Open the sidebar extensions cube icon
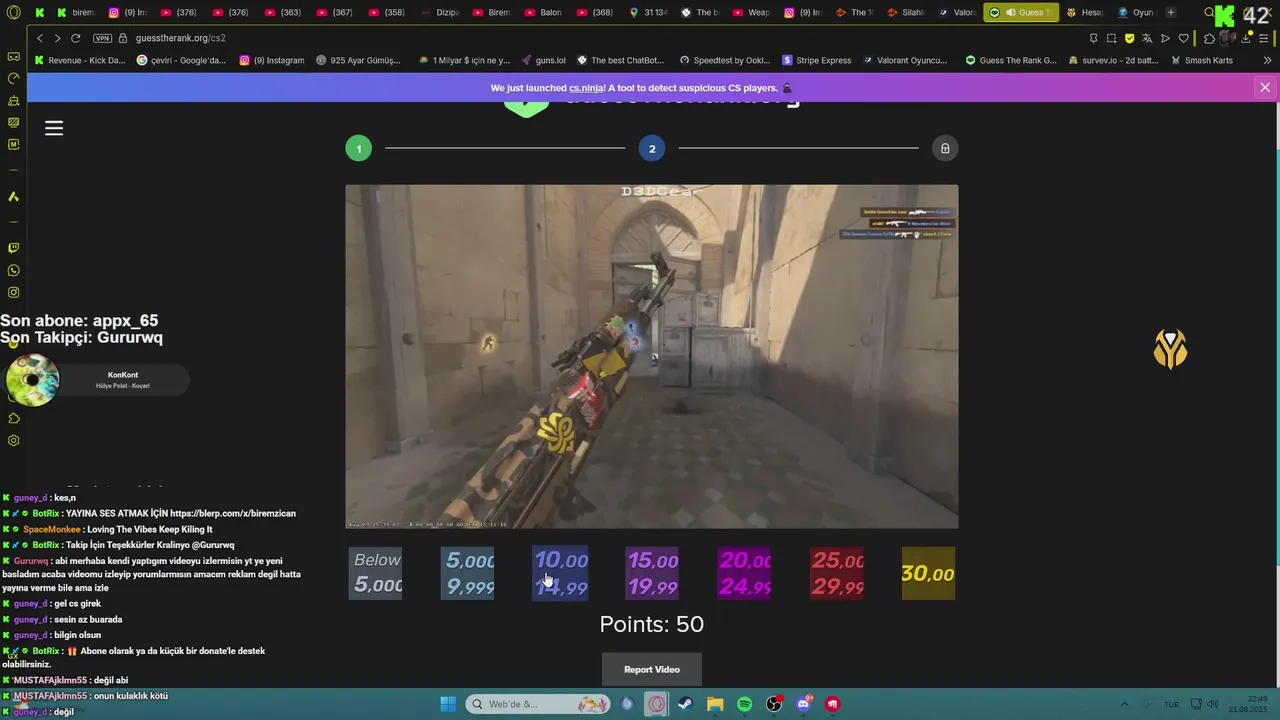 coord(13,418)
